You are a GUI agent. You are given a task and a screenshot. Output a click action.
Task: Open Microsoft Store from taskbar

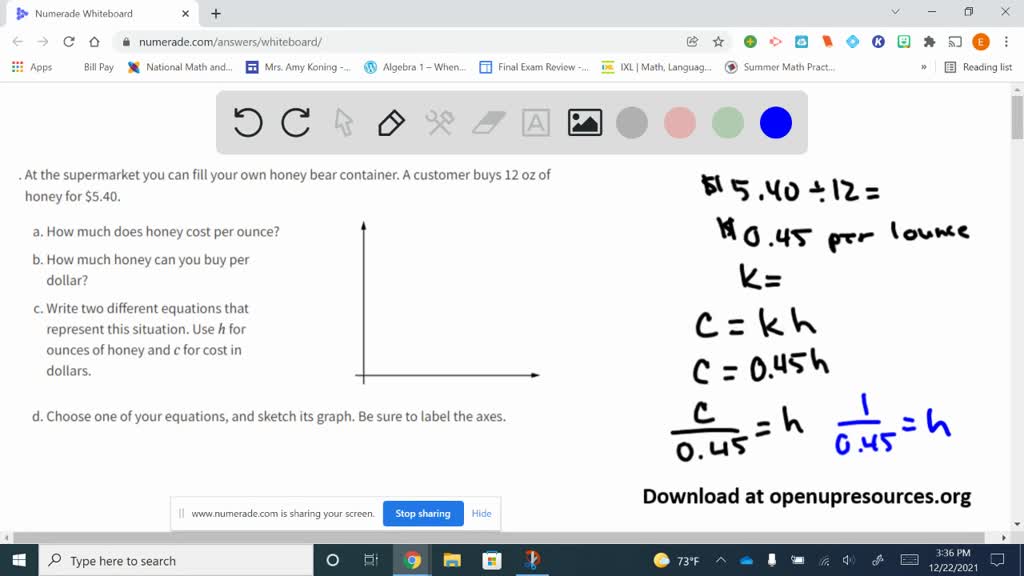click(x=492, y=560)
